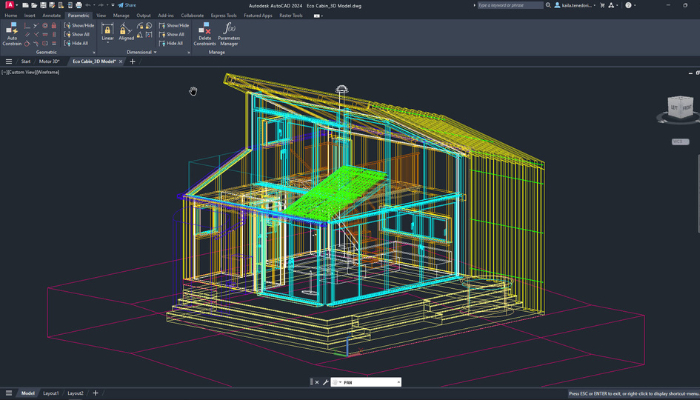This screenshot has width=700, height=400.
Task: Add a new drawing tab with plus button
Action: click(132, 62)
